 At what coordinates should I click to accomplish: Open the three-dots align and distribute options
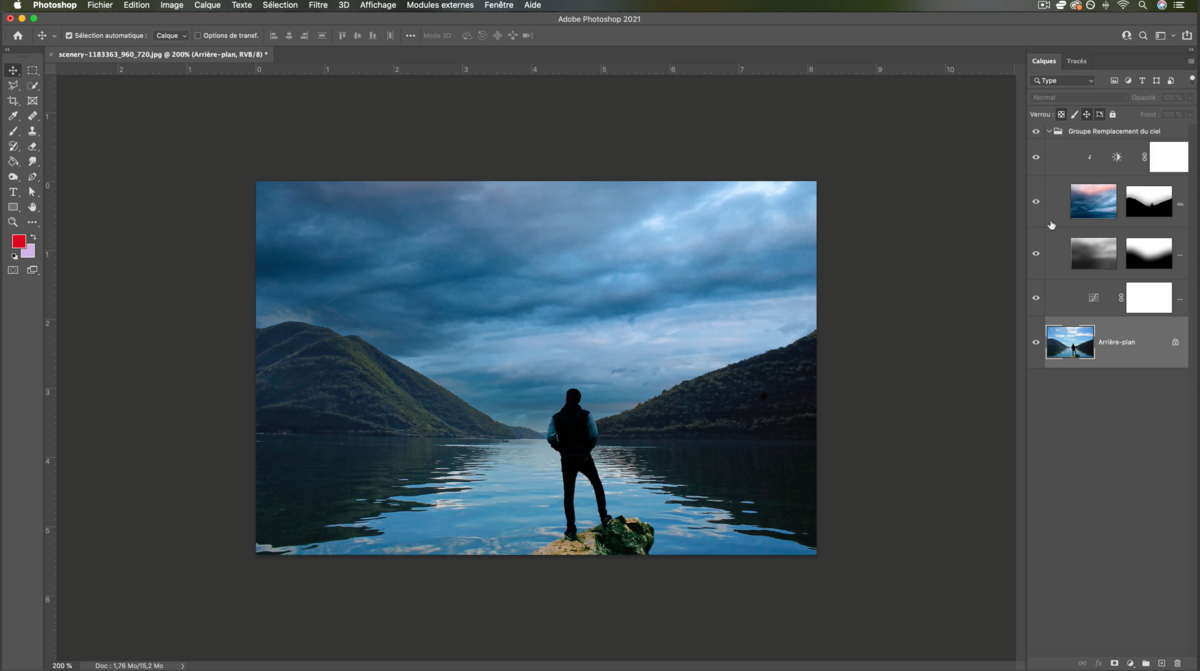pyautogui.click(x=410, y=36)
